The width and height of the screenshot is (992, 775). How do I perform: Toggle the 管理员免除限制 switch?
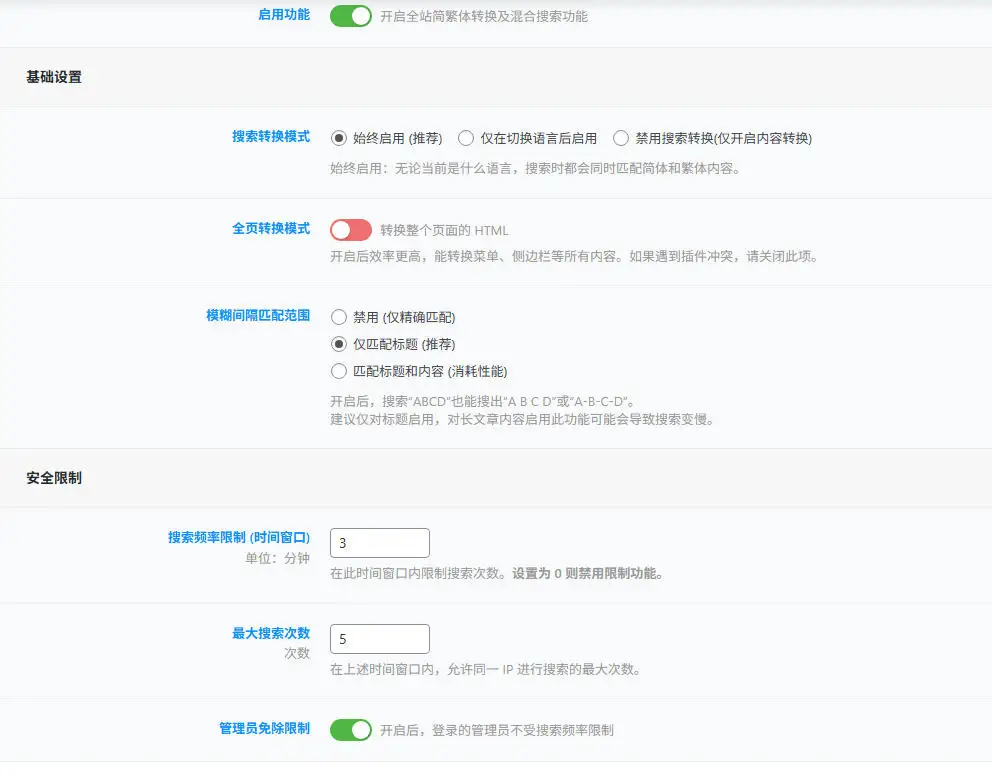(350, 730)
